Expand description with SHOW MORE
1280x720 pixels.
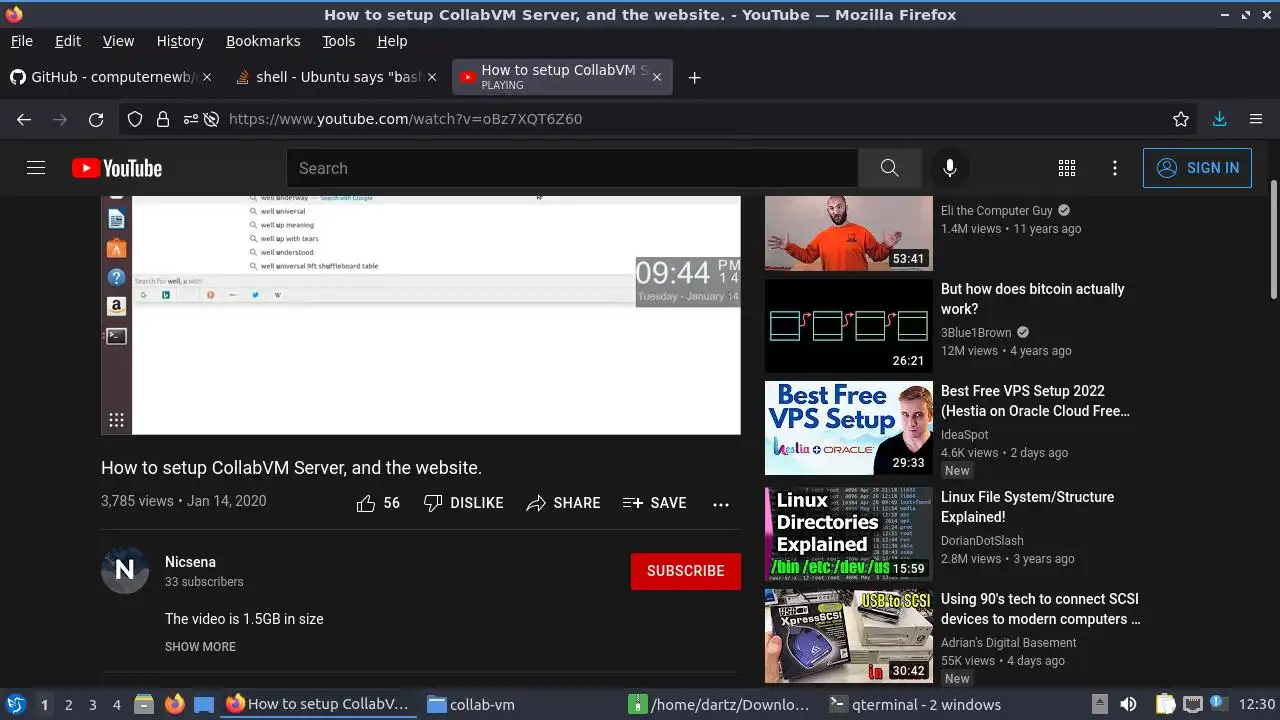click(x=200, y=647)
